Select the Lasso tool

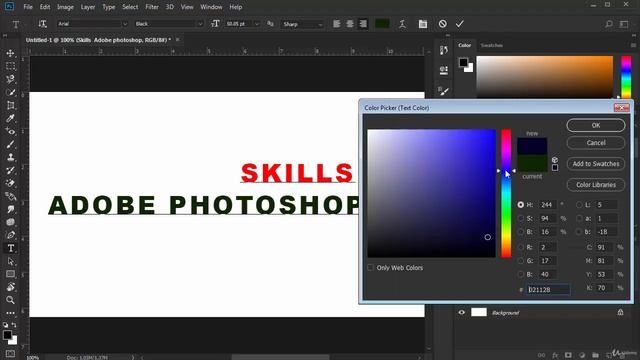(11, 79)
